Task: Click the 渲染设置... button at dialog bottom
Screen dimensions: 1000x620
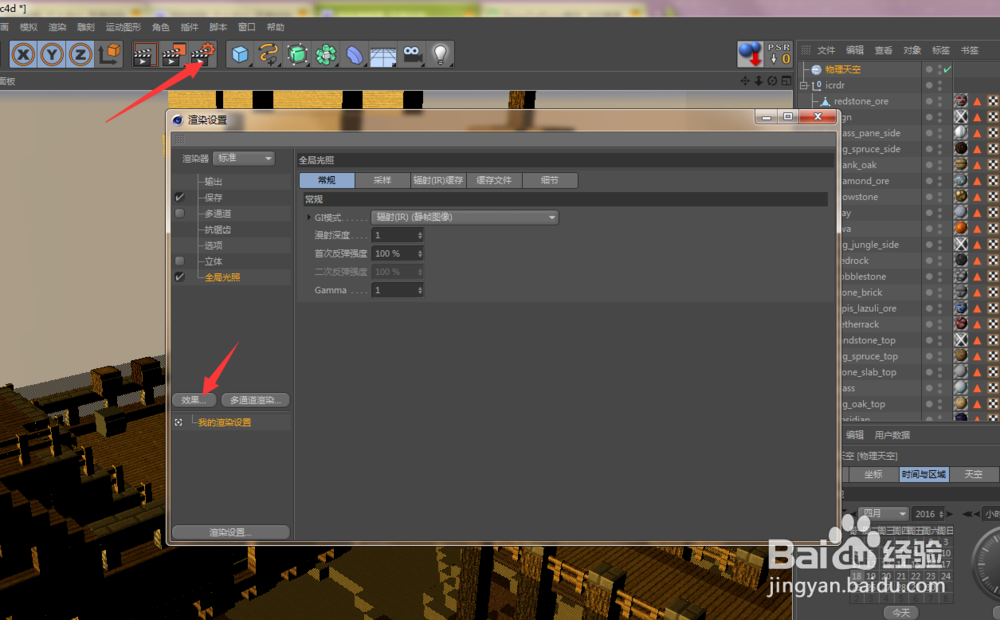Action: 231,532
